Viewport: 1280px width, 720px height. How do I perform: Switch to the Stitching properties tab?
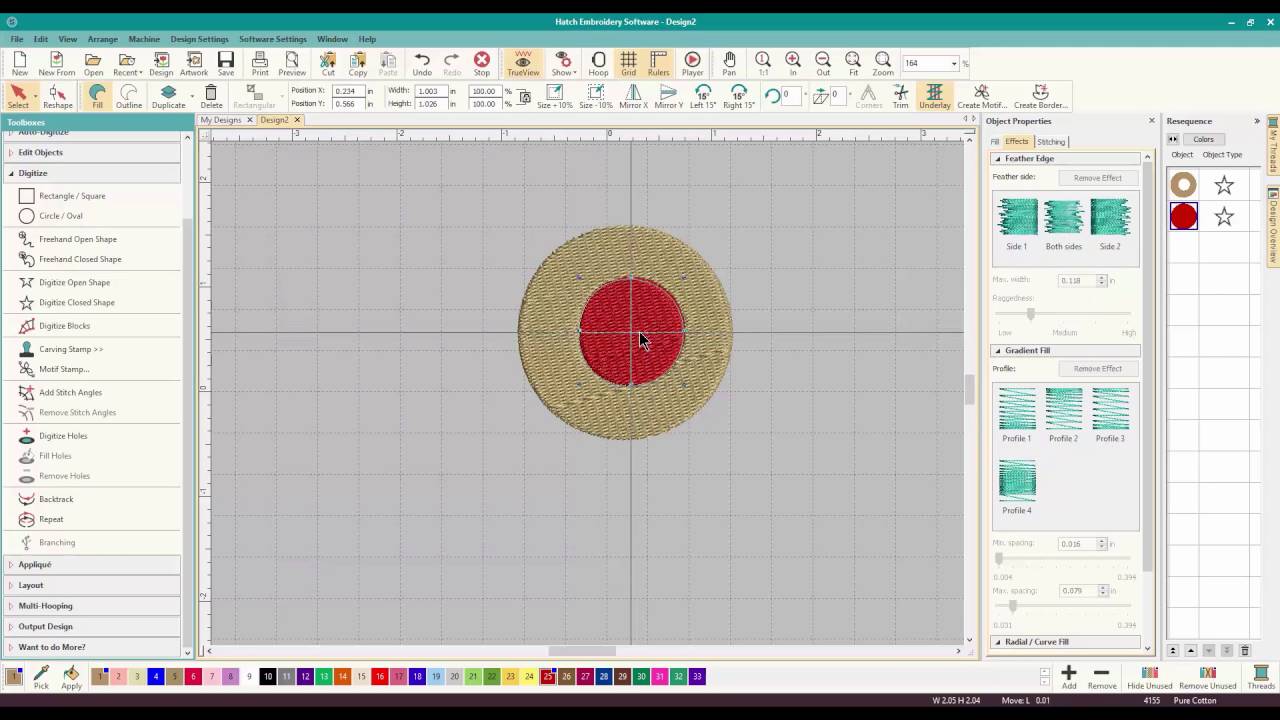(x=1051, y=141)
